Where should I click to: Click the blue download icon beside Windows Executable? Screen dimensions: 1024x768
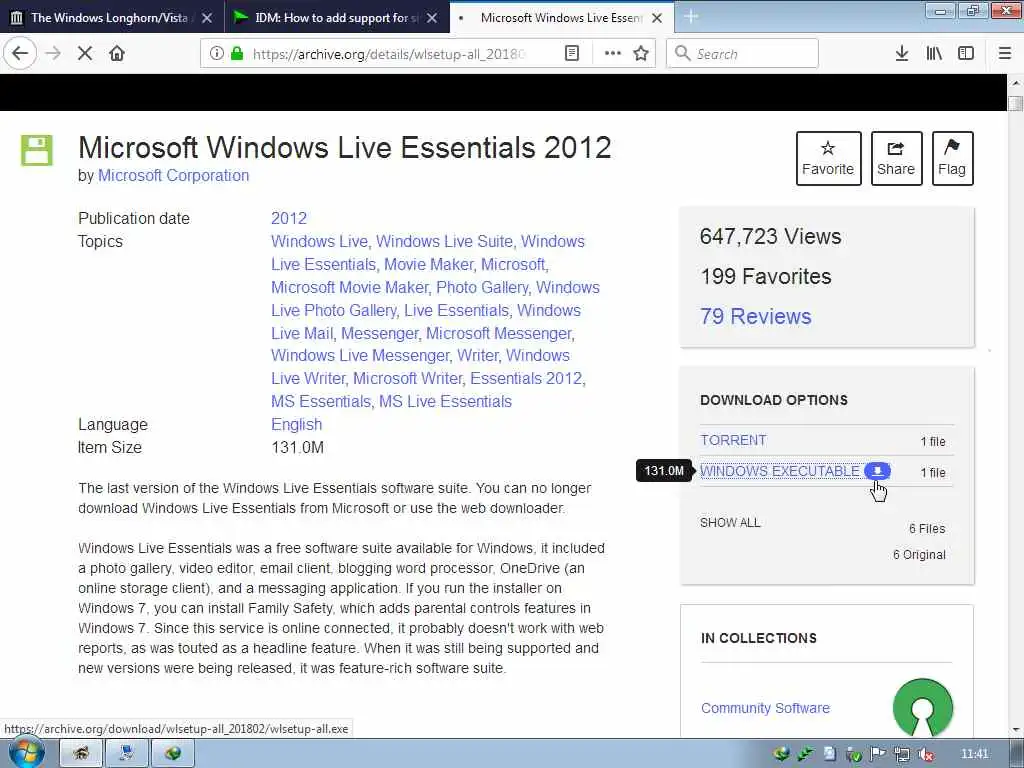(x=877, y=471)
